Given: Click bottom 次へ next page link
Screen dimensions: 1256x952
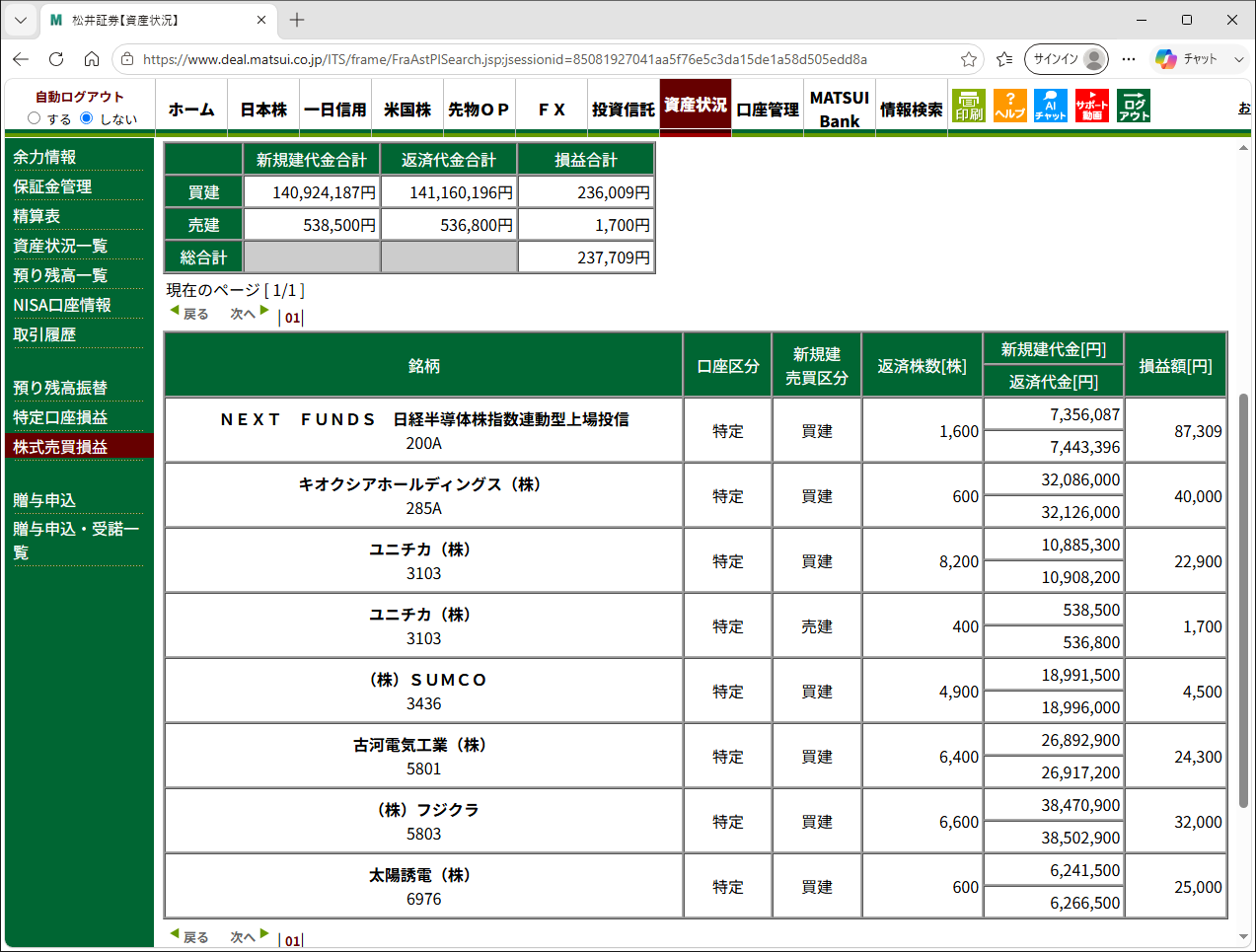Looking at the screenshot, I should 250,937.
